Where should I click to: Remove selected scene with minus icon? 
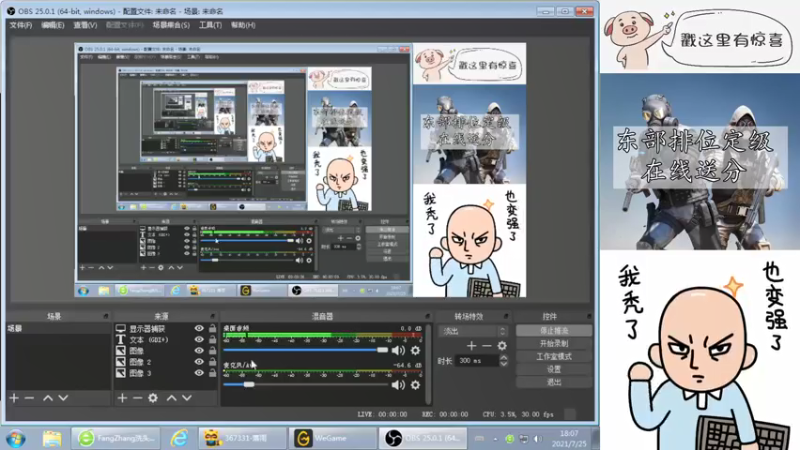click(x=29, y=397)
